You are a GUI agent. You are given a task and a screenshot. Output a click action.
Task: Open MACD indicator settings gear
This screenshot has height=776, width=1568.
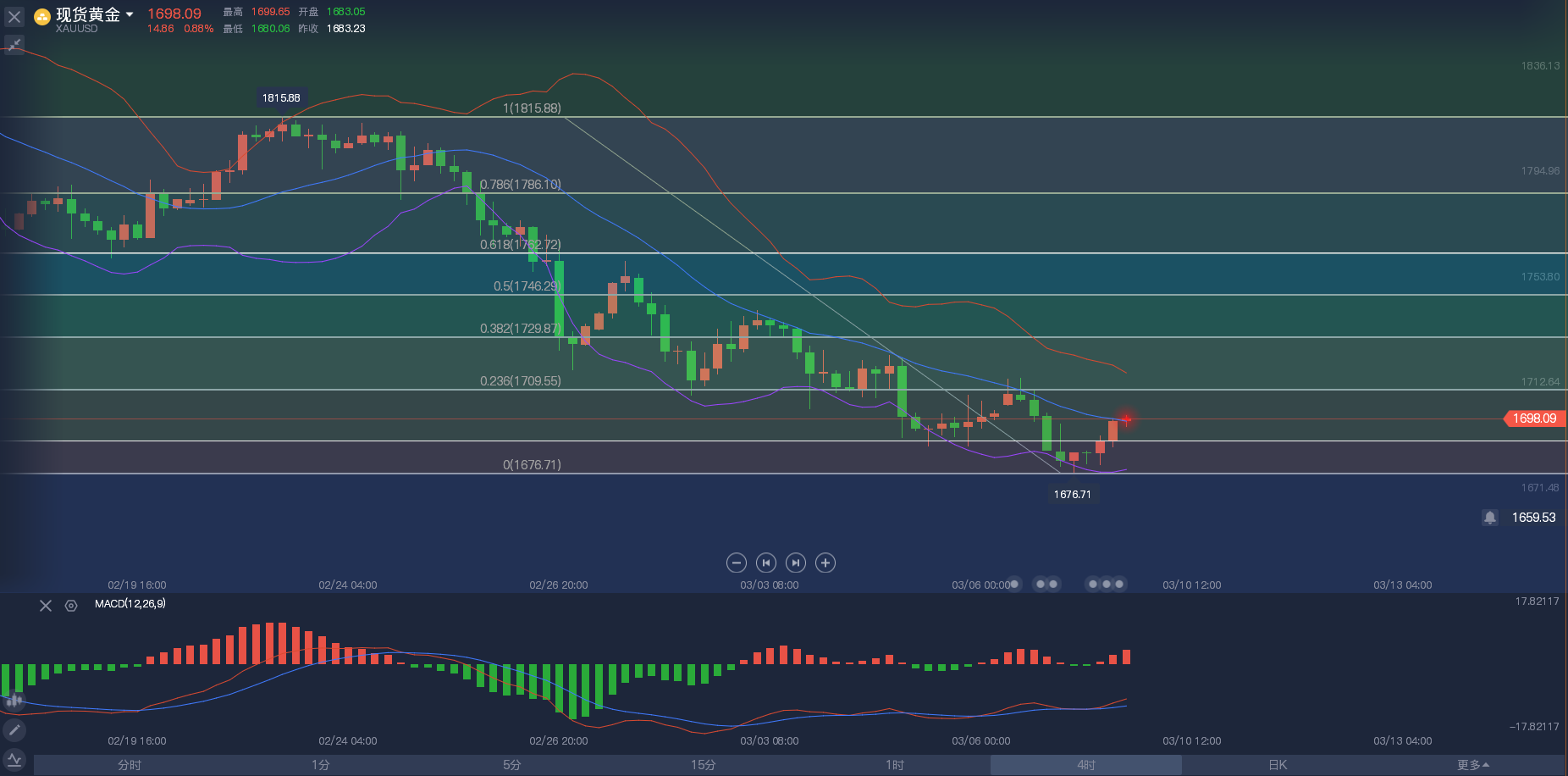point(71,606)
